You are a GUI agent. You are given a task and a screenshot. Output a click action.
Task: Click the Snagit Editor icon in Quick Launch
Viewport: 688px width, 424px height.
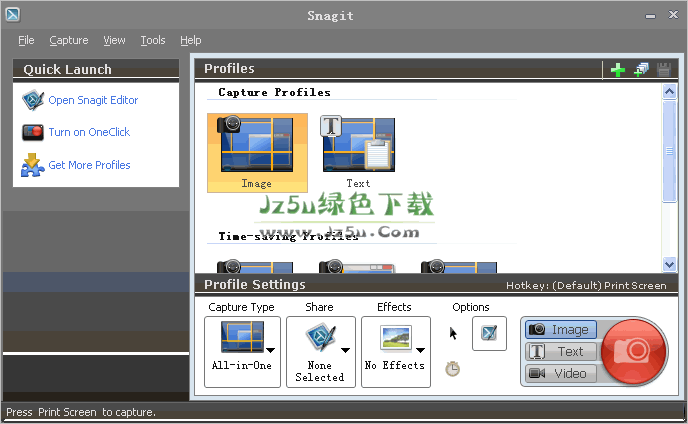(x=33, y=100)
